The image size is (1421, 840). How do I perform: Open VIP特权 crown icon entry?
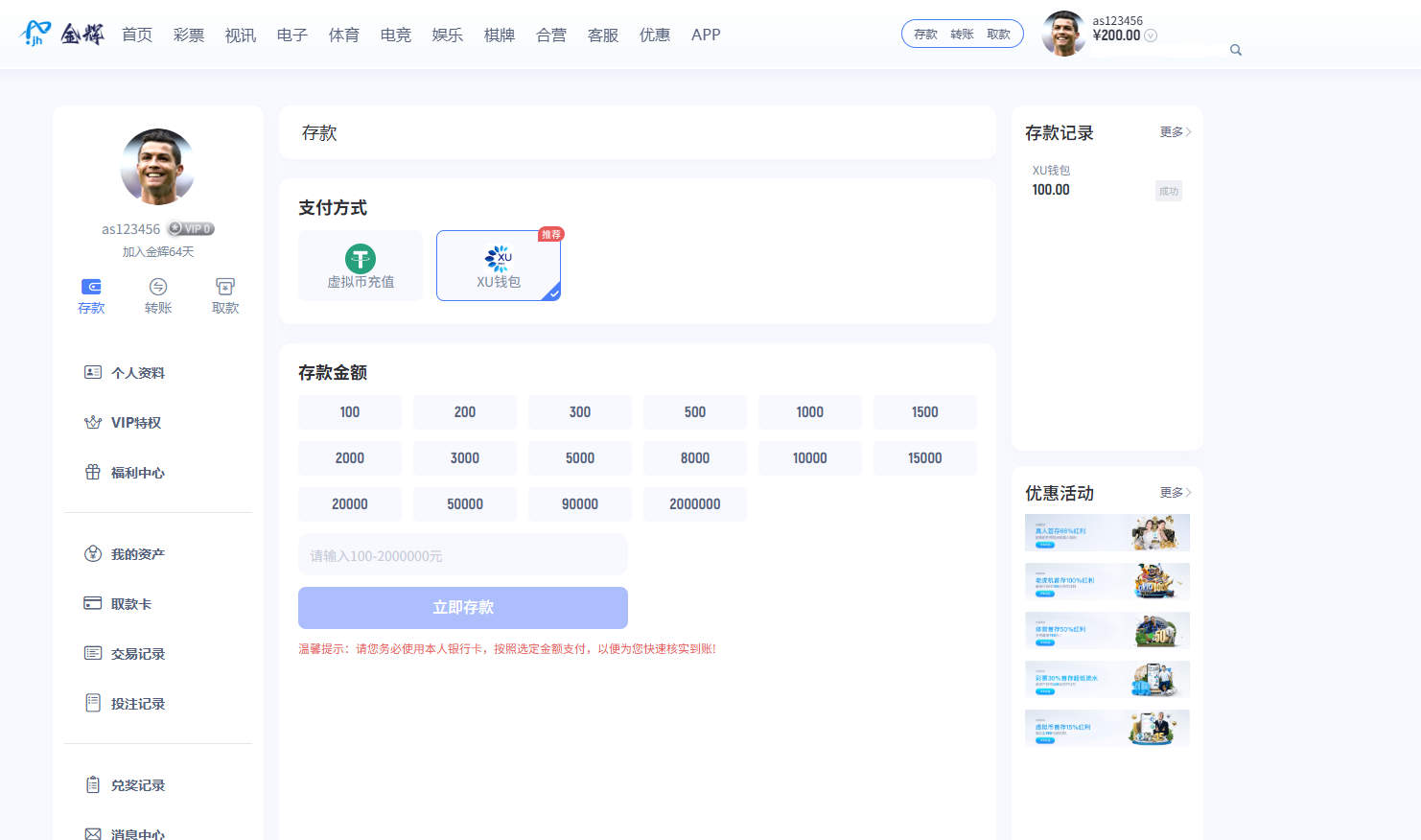point(93,422)
